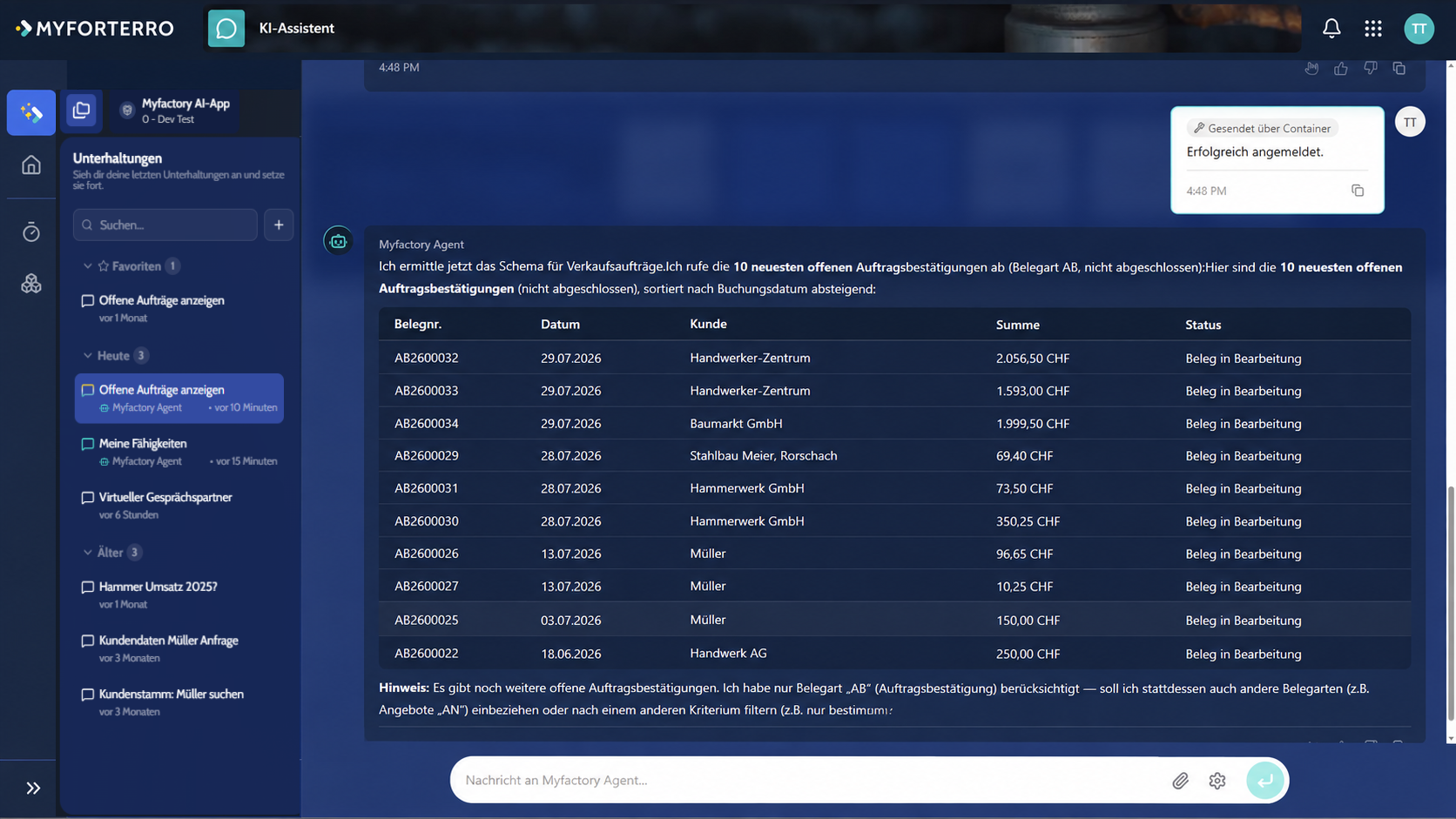
Task: Attach a file with paperclip icon
Action: (1180, 781)
